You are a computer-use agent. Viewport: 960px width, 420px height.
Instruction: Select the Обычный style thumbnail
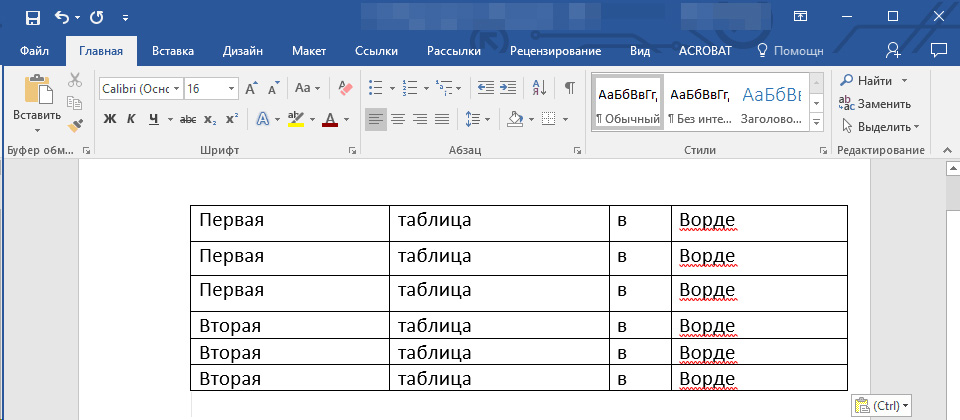(x=628, y=104)
